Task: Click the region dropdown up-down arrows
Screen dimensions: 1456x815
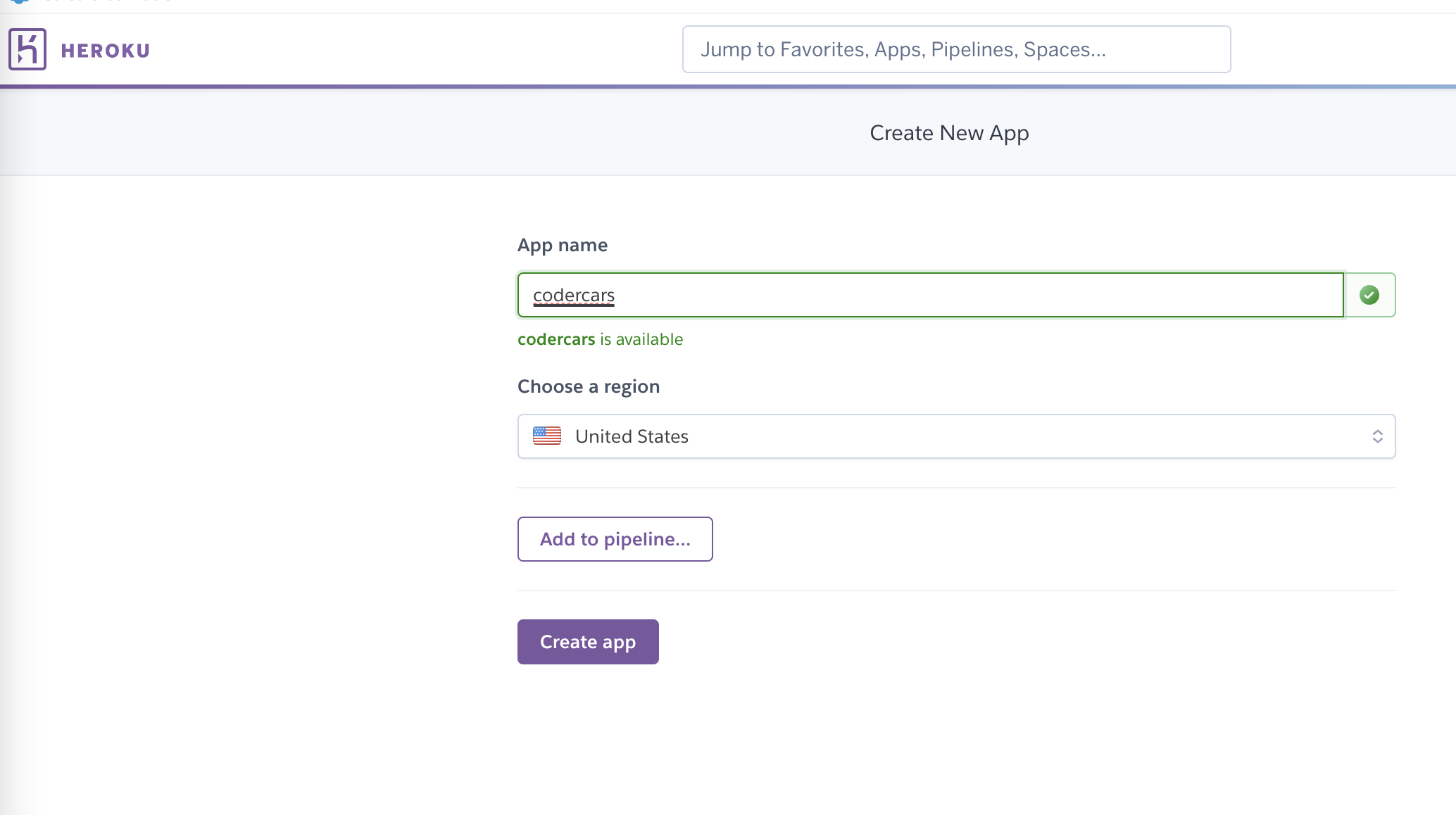Action: (1377, 436)
